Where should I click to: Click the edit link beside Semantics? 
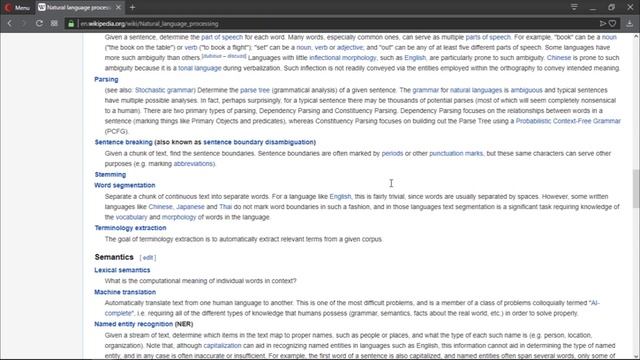pyautogui.click(x=148, y=258)
